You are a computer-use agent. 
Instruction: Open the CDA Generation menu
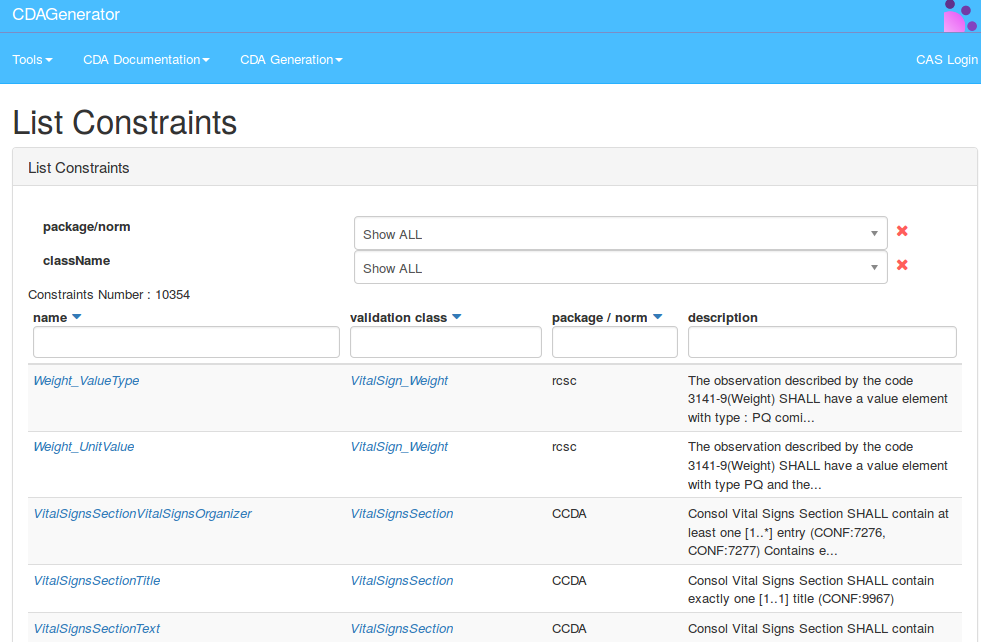coord(291,60)
